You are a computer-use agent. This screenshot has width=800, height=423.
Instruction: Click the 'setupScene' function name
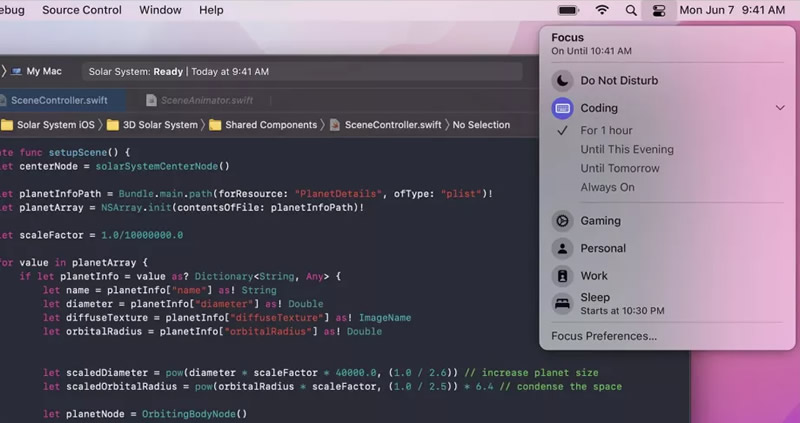[78, 153]
